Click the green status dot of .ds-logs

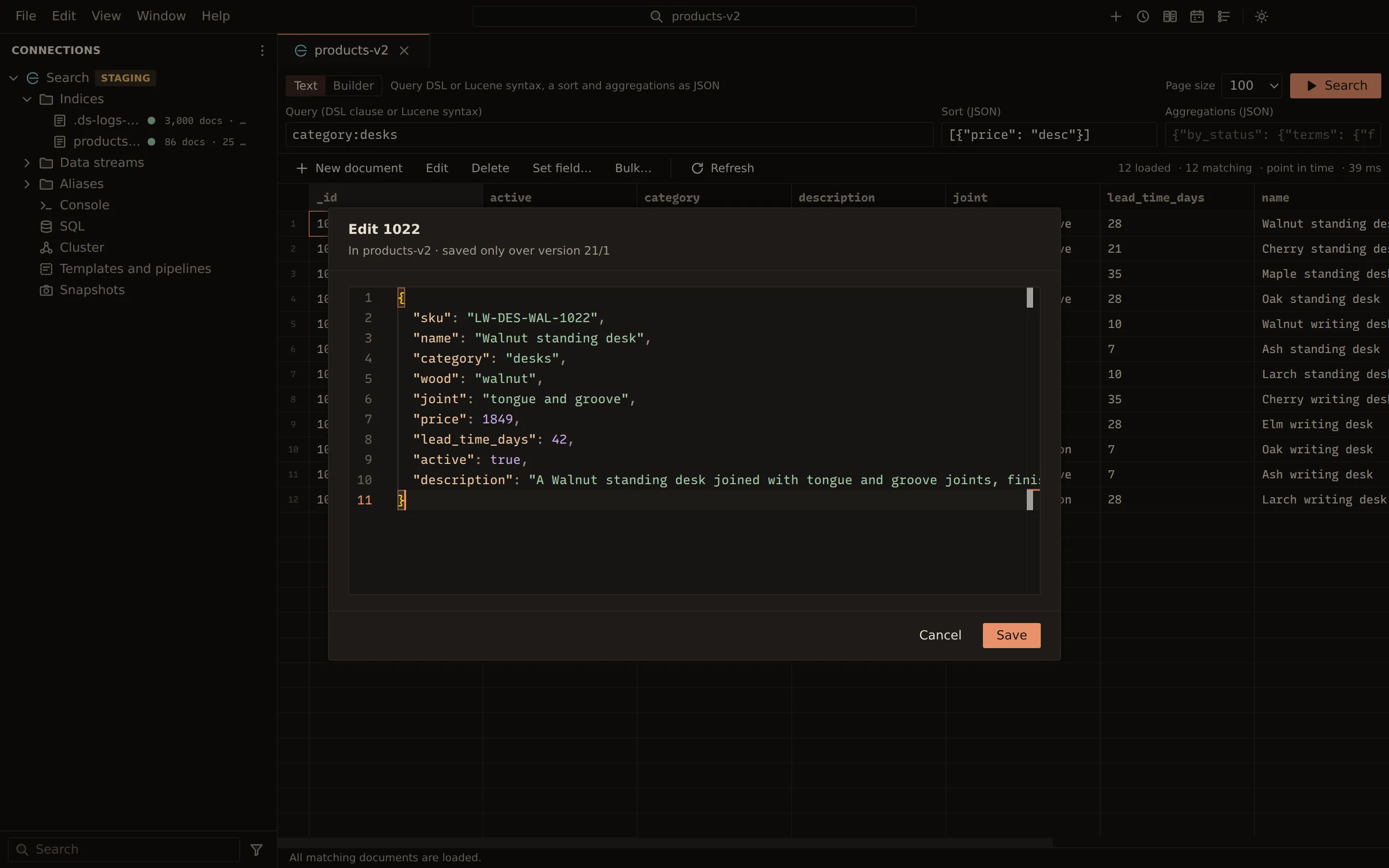[x=151, y=121]
